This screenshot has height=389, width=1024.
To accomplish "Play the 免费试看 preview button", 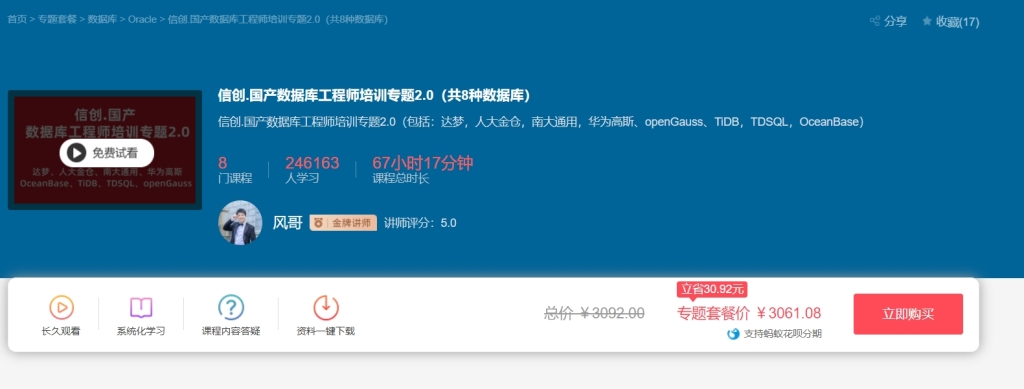I will [106, 153].
